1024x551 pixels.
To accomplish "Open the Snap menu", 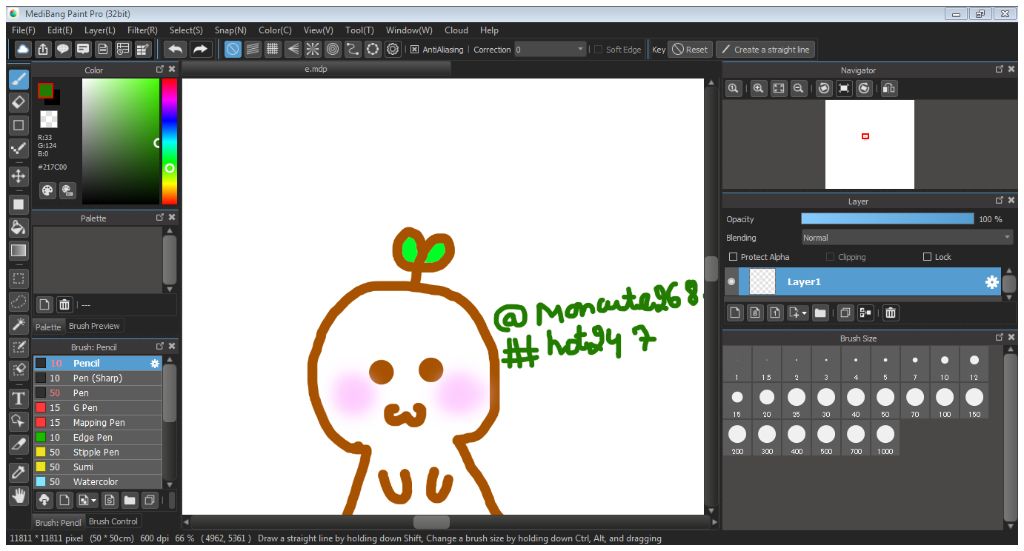I will 230,30.
